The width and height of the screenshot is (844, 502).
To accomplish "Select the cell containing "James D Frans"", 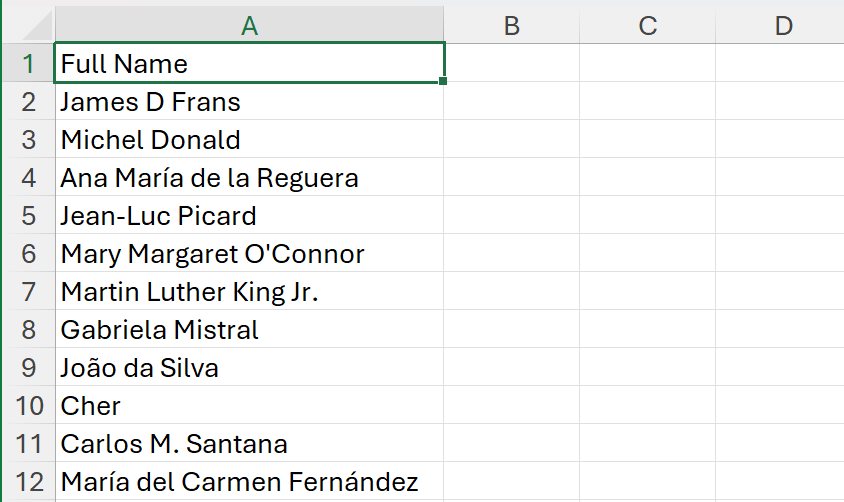I will pos(249,102).
